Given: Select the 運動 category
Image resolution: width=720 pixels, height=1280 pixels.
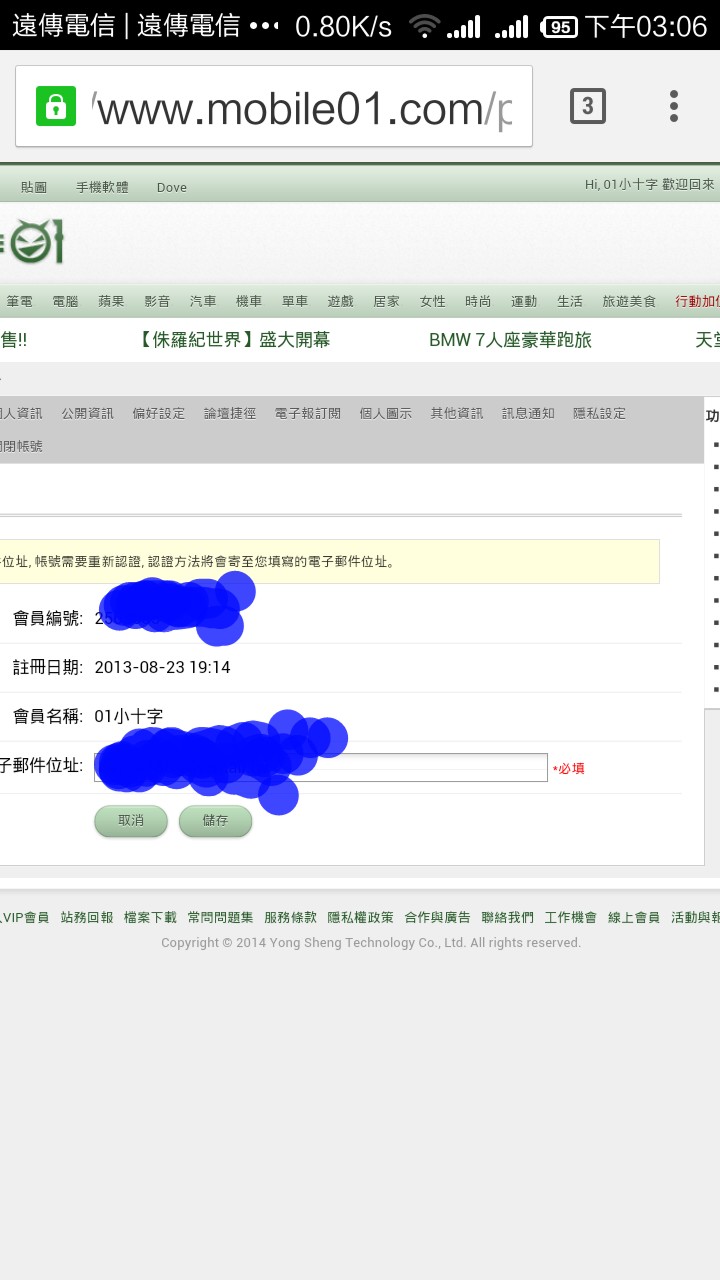Looking at the screenshot, I should point(524,301).
